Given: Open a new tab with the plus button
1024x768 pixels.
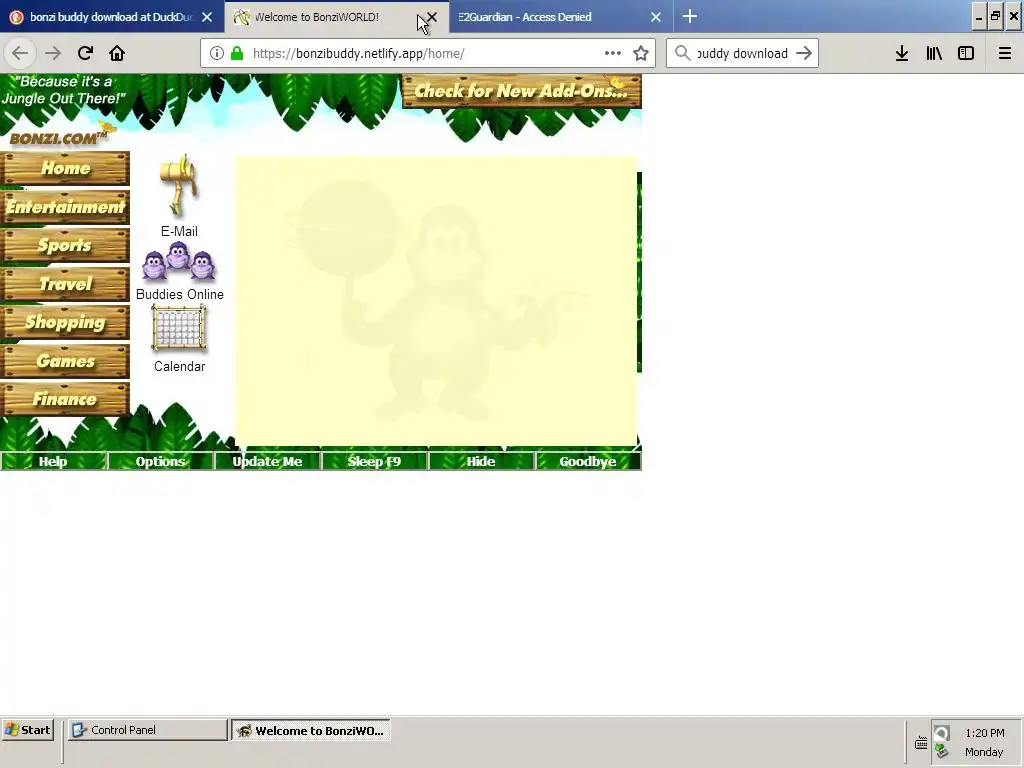Looking at the screenshot, I should 690,16.
